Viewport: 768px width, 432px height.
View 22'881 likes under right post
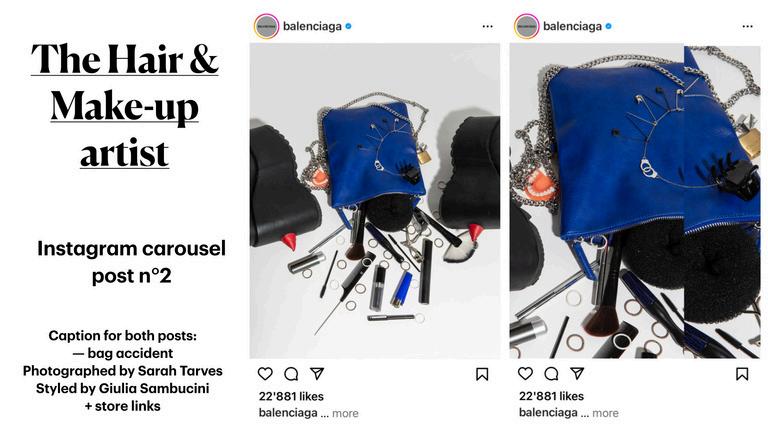pos(551,396)
